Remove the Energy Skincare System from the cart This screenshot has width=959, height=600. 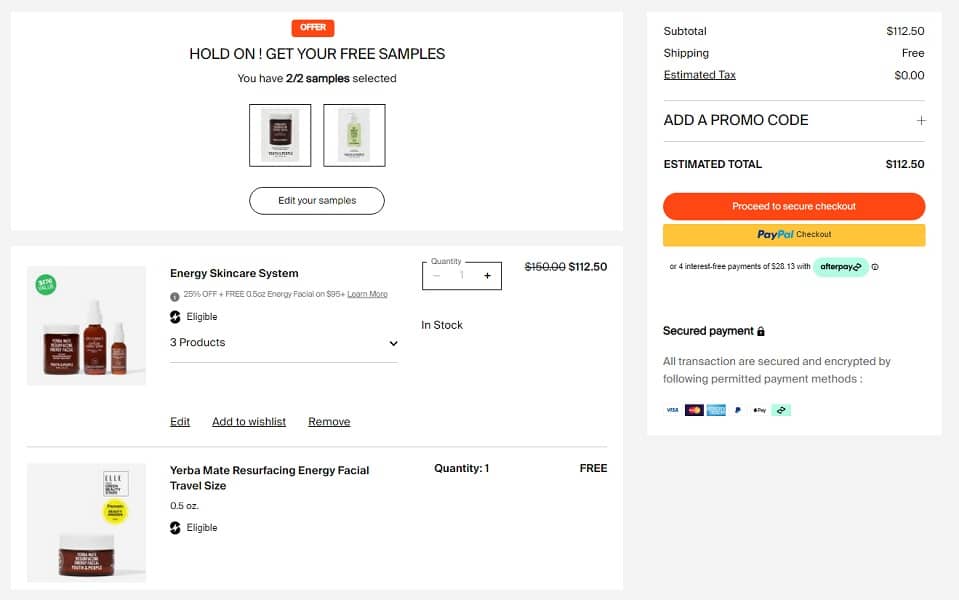pyautogui.click(x=329, y=422)
